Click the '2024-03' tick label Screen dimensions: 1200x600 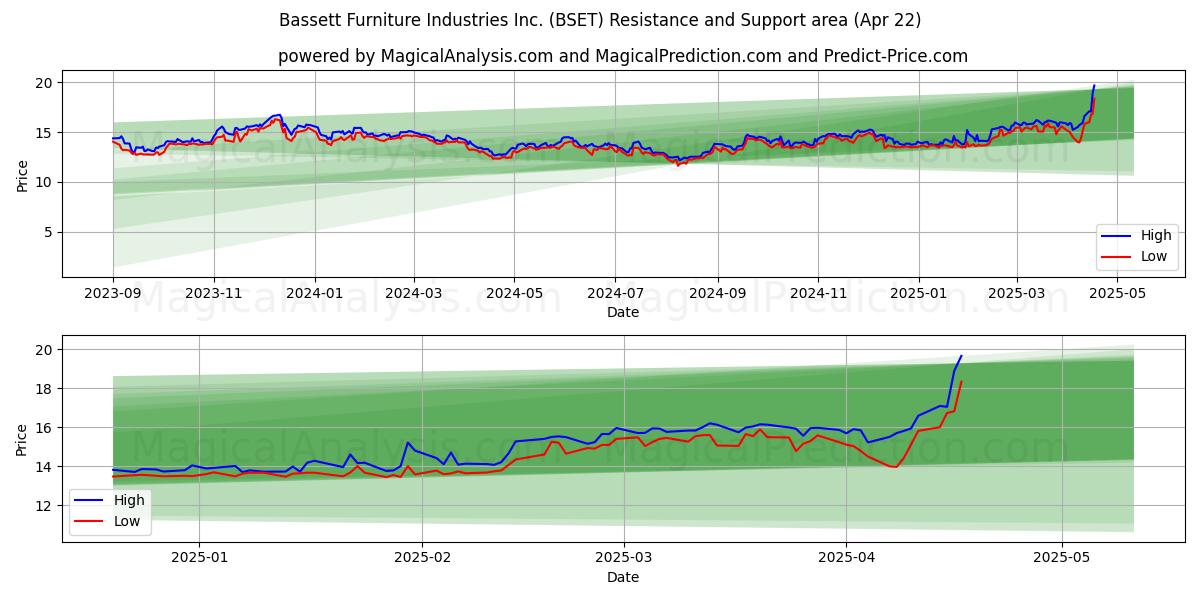(414, 294)
